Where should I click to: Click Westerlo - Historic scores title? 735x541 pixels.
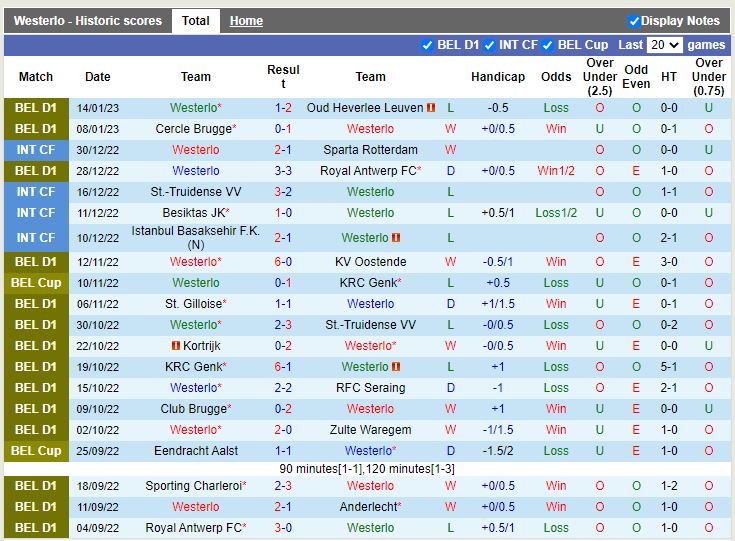(88, 21)
